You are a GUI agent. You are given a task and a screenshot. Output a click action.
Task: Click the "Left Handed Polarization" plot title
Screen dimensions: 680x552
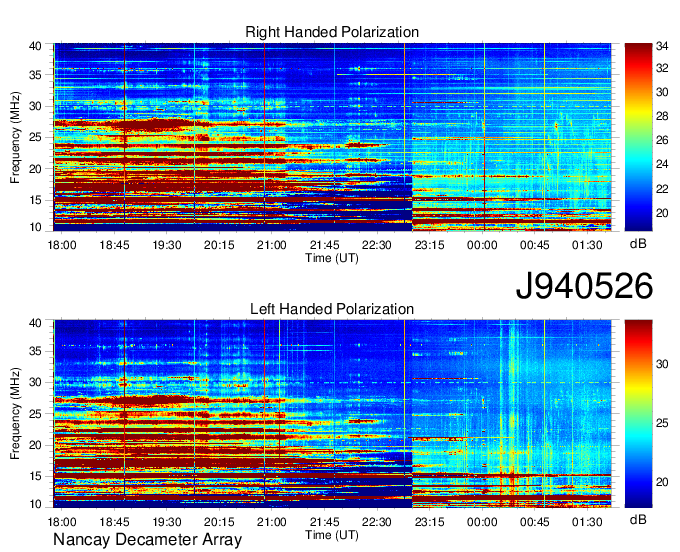coord(332,309)
